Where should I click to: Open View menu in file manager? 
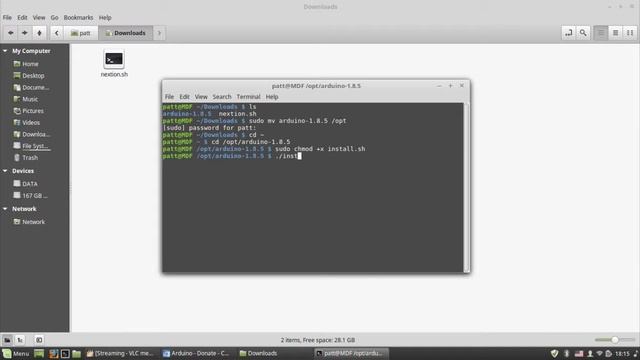tap(39, 18)
